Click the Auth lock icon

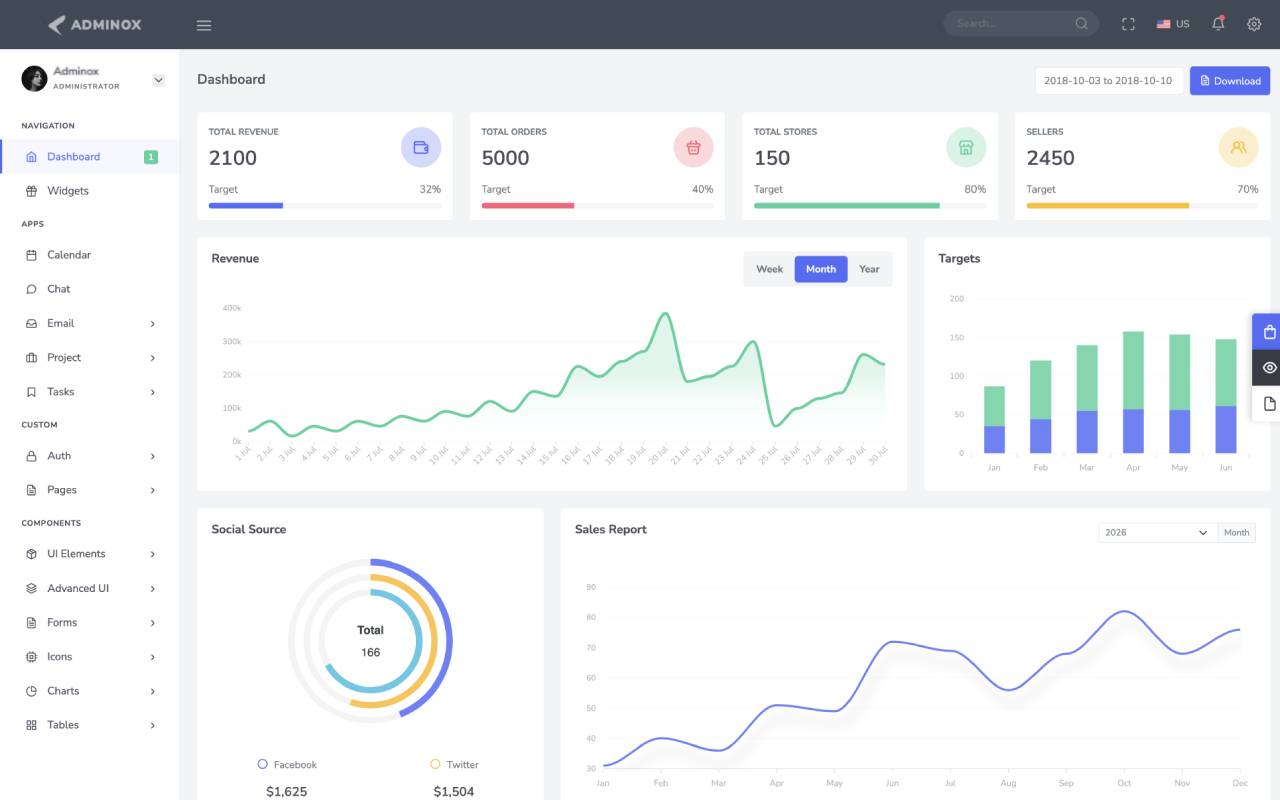click(x=31, y=456)
